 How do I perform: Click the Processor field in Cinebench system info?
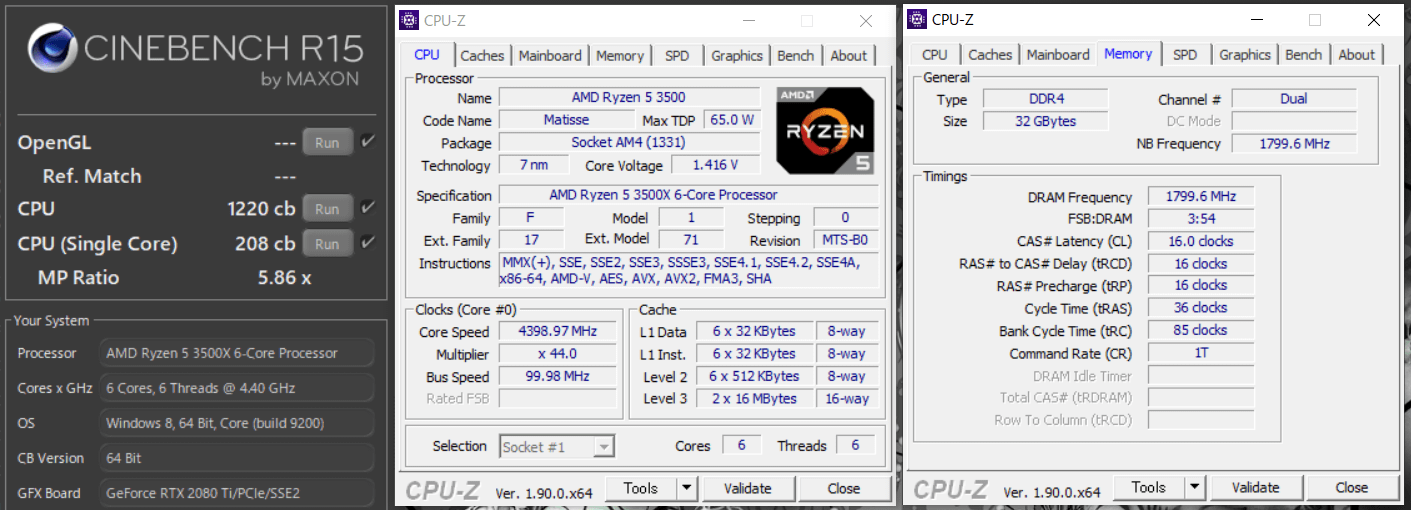point(237,353)
